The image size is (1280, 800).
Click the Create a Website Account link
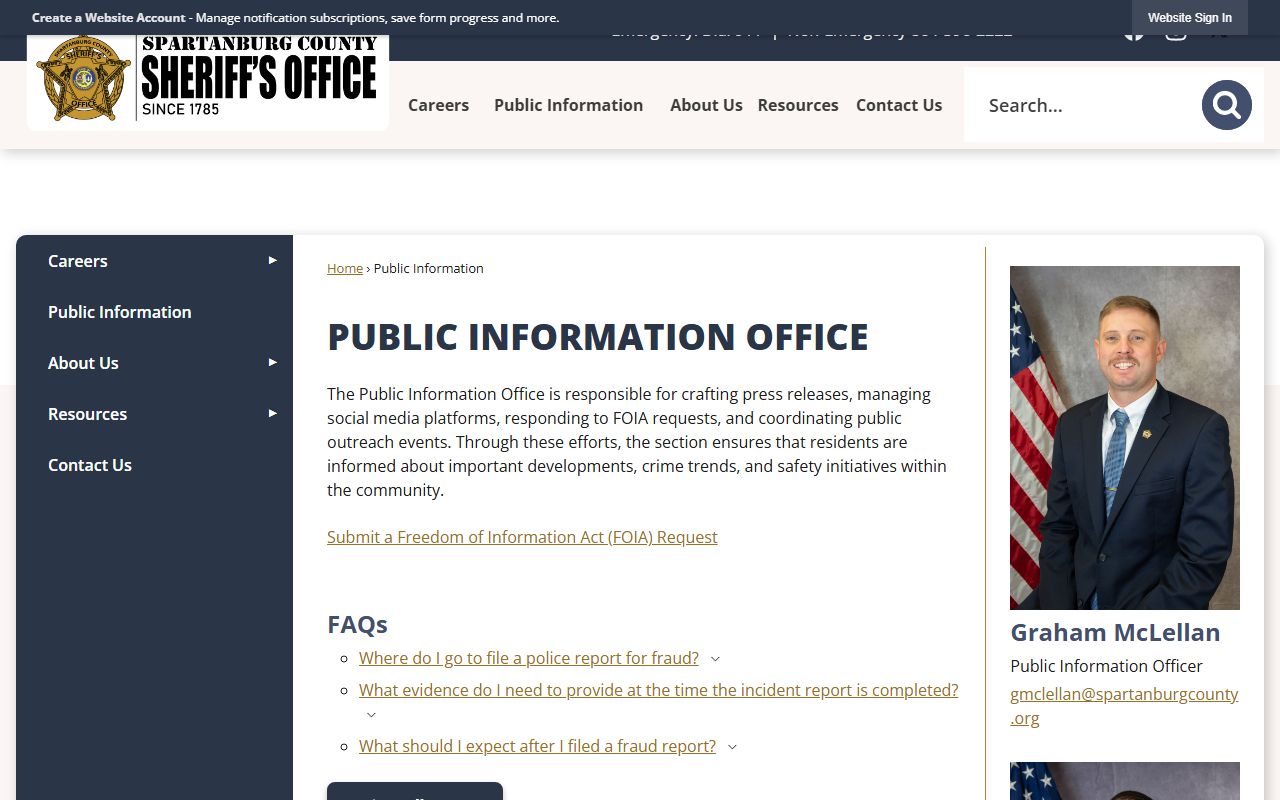pyautogui.click(x=108, y=18)
